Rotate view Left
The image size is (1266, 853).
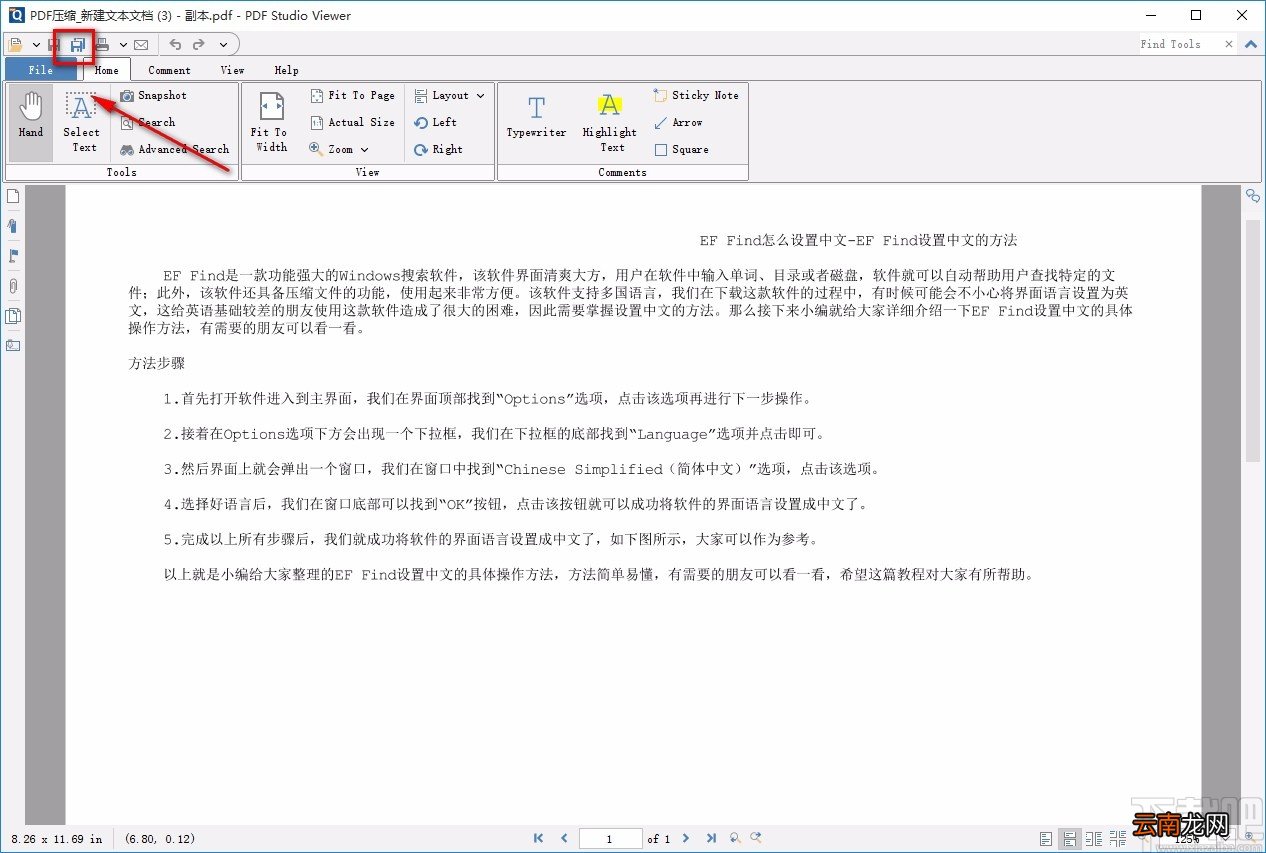[436, 122]
